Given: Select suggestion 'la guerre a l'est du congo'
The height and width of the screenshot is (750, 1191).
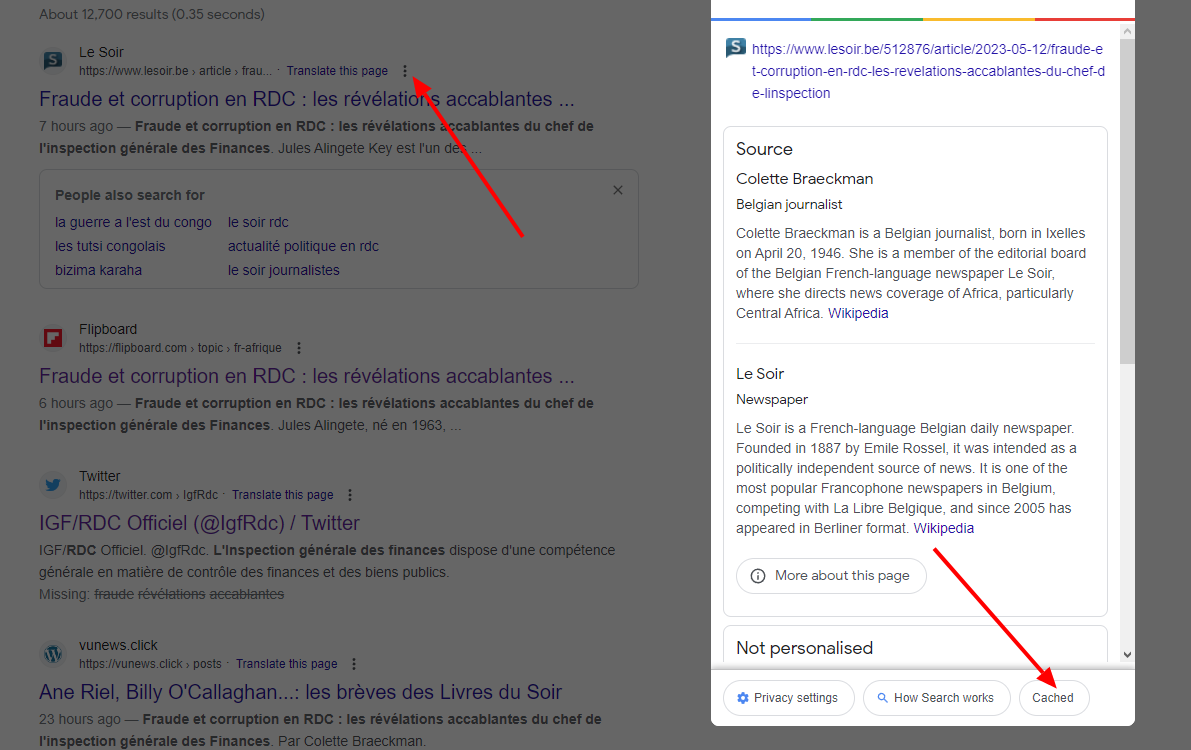Looking at the screenshot, I should tap(133, 222).
